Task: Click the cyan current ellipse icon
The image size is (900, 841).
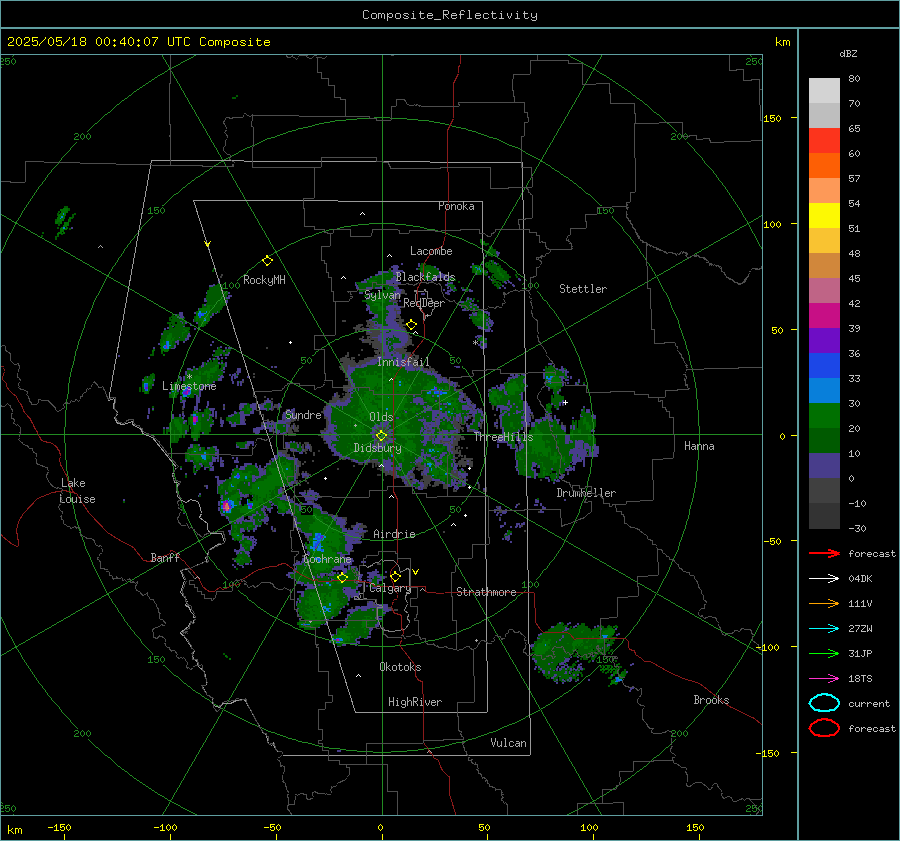Action: (824, 703)
